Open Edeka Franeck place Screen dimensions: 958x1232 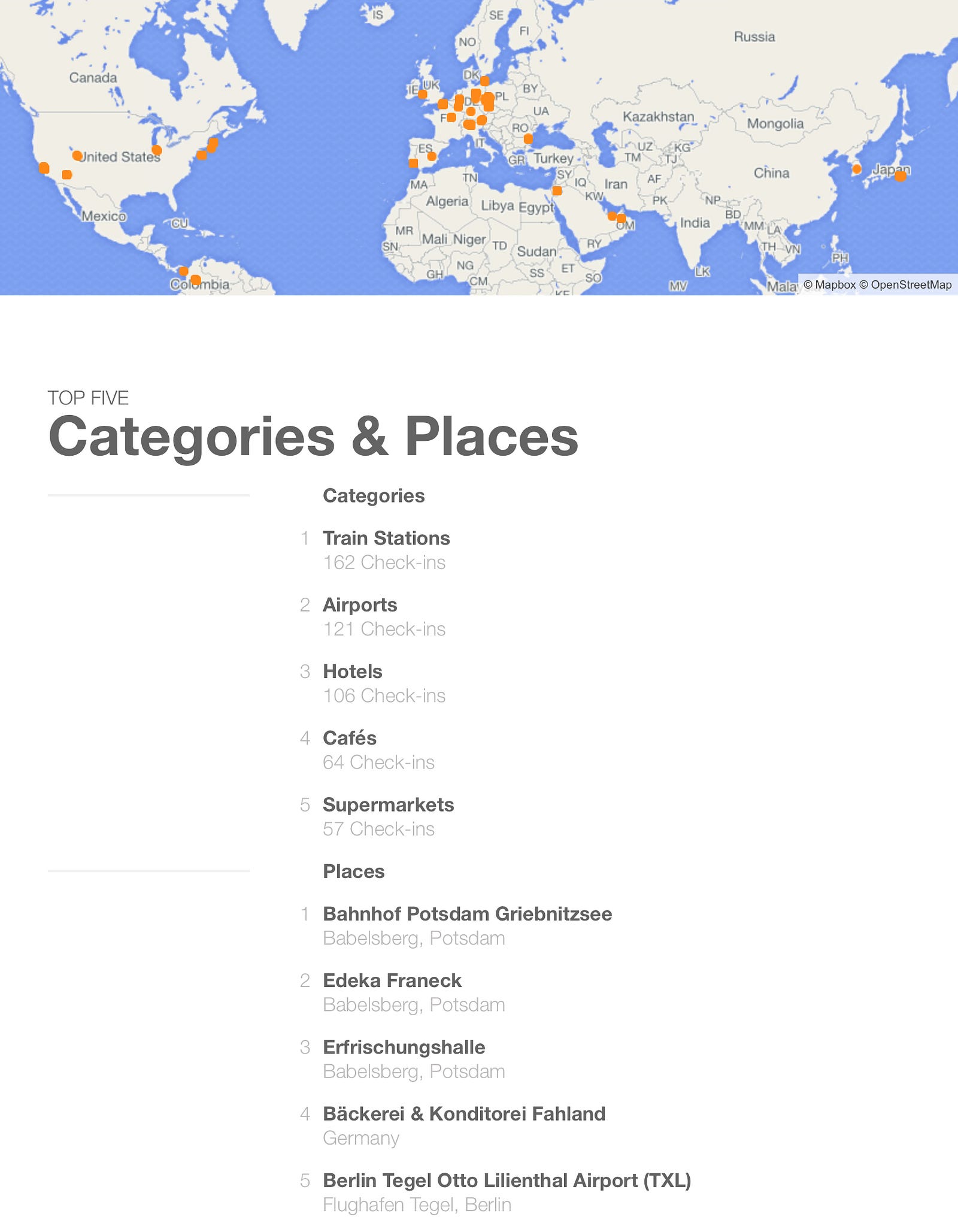tap(392, 980)
